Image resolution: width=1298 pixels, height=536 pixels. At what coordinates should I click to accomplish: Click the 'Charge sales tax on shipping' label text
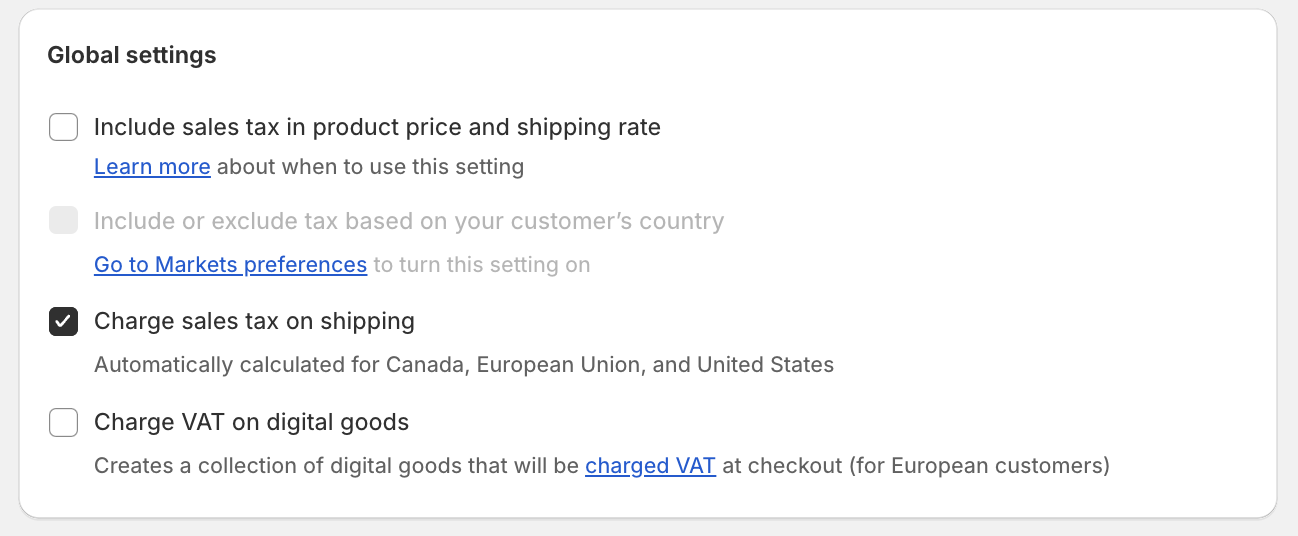click(x=254, y=322)
